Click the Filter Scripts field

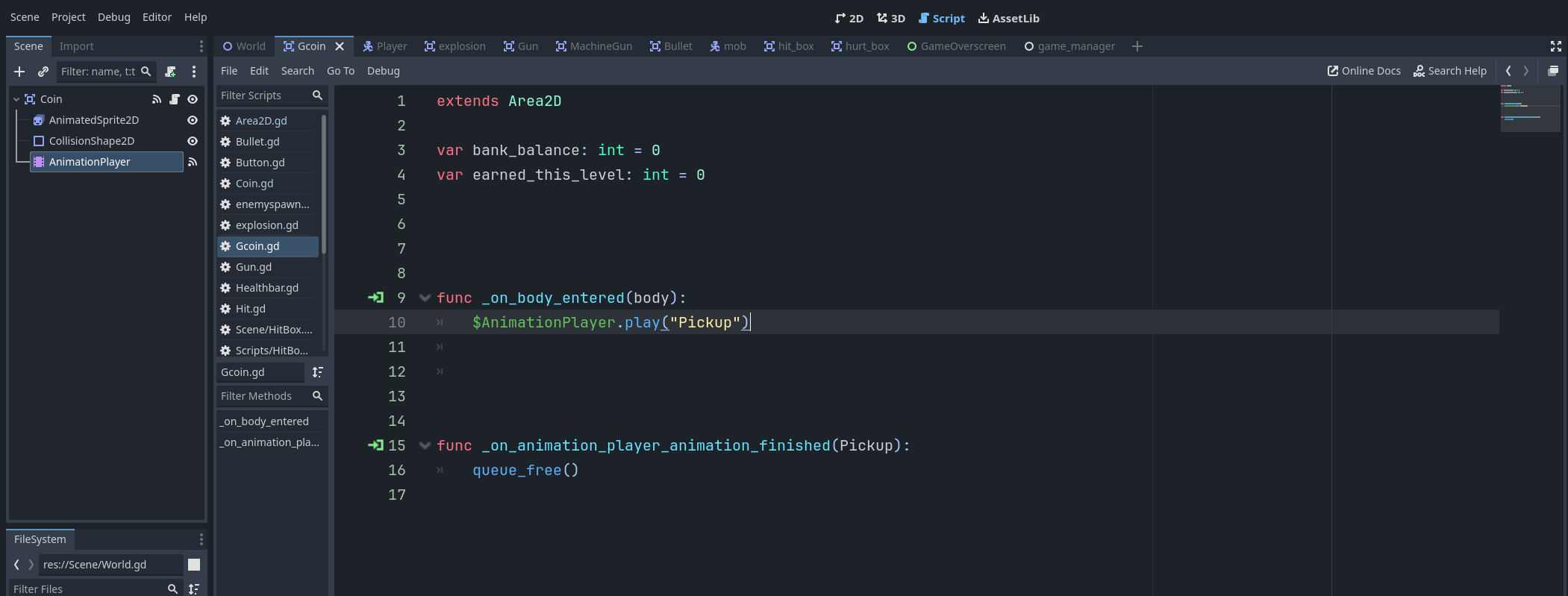click(272, 95)
